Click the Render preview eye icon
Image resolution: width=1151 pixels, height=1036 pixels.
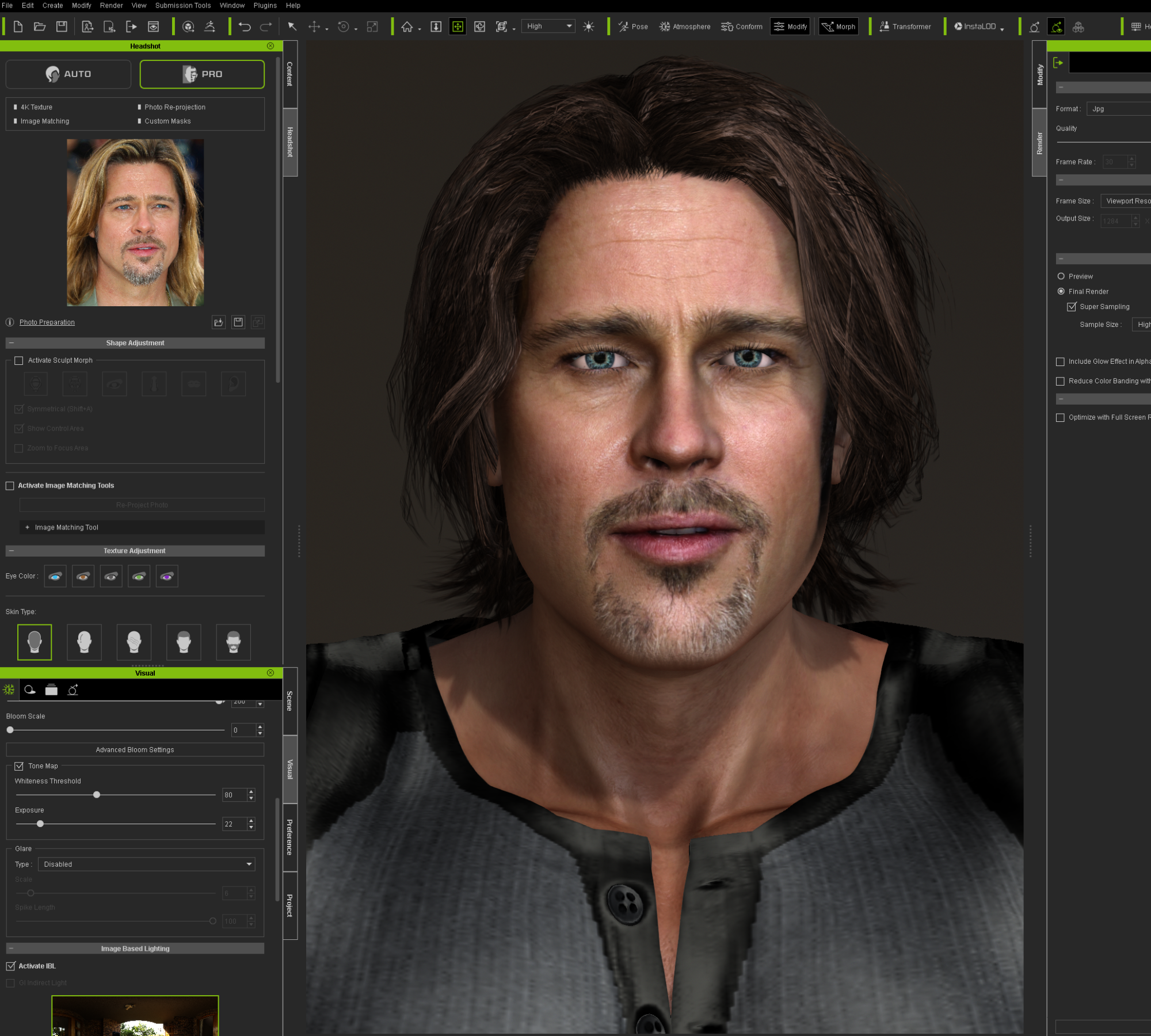point(153,26)
